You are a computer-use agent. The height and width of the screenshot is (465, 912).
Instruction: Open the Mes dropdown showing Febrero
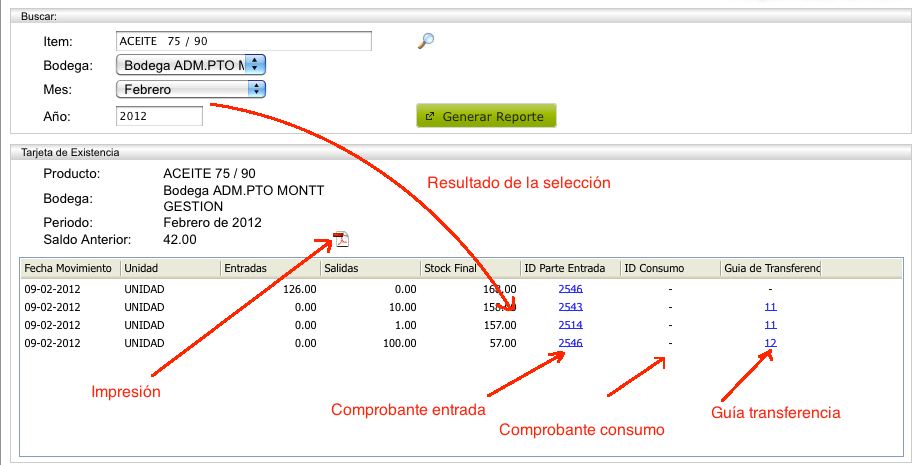point(191,89)
